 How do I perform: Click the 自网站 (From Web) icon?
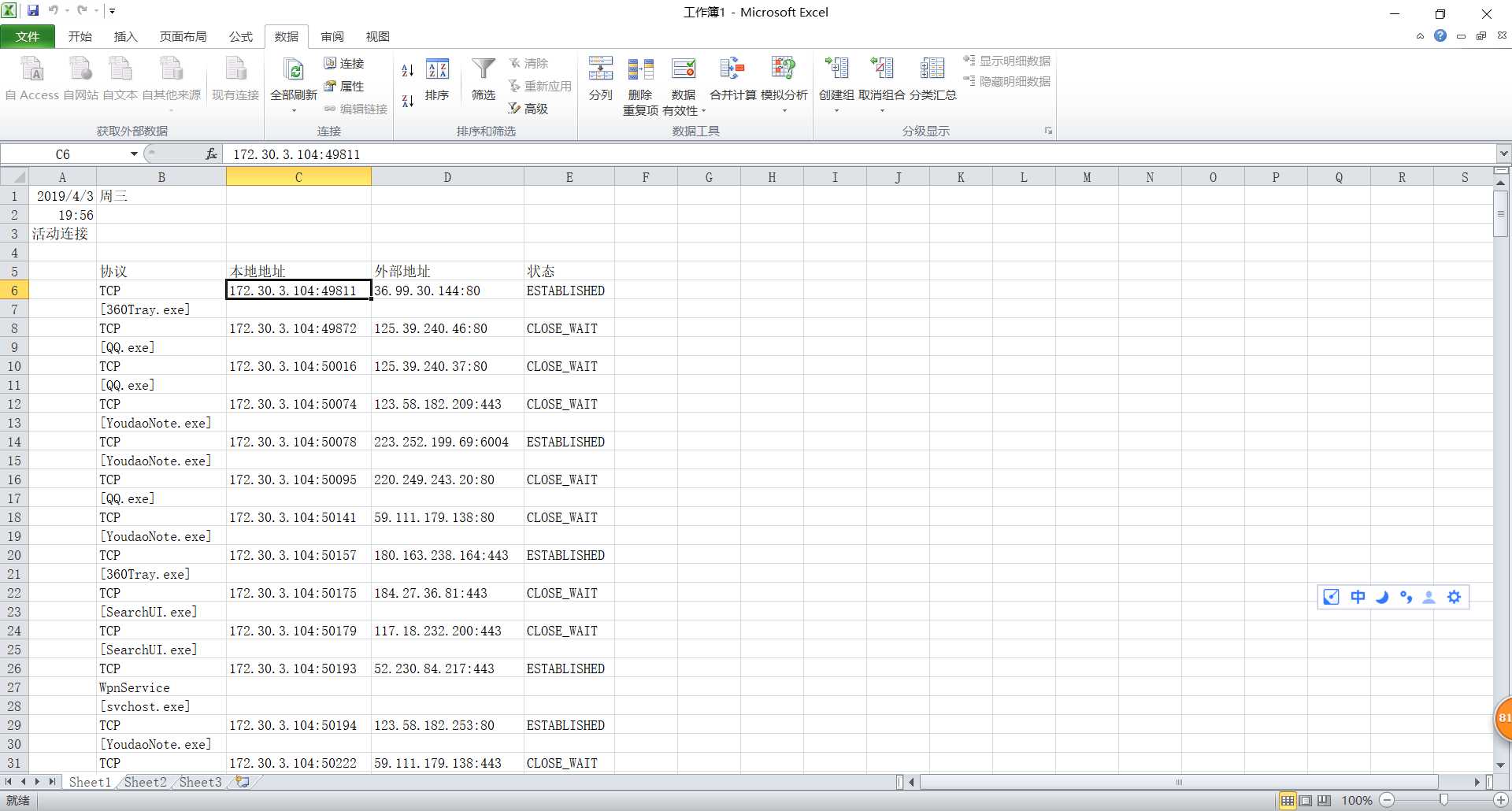[x=80, y=69]
